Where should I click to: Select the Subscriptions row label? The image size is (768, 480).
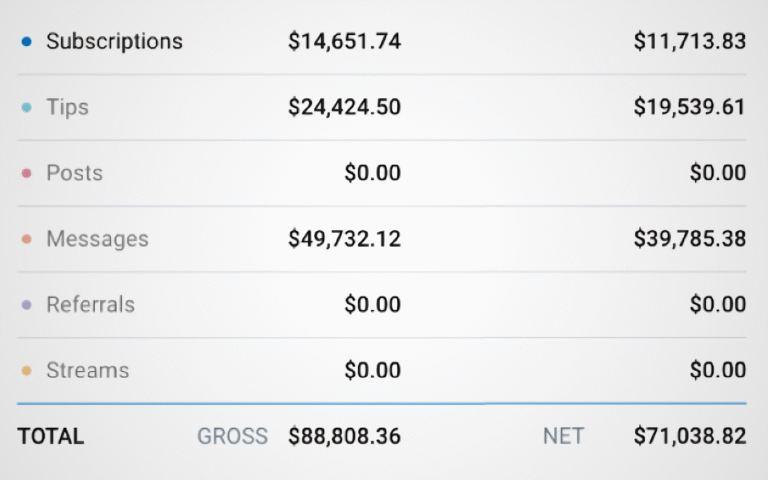(114, 42)
